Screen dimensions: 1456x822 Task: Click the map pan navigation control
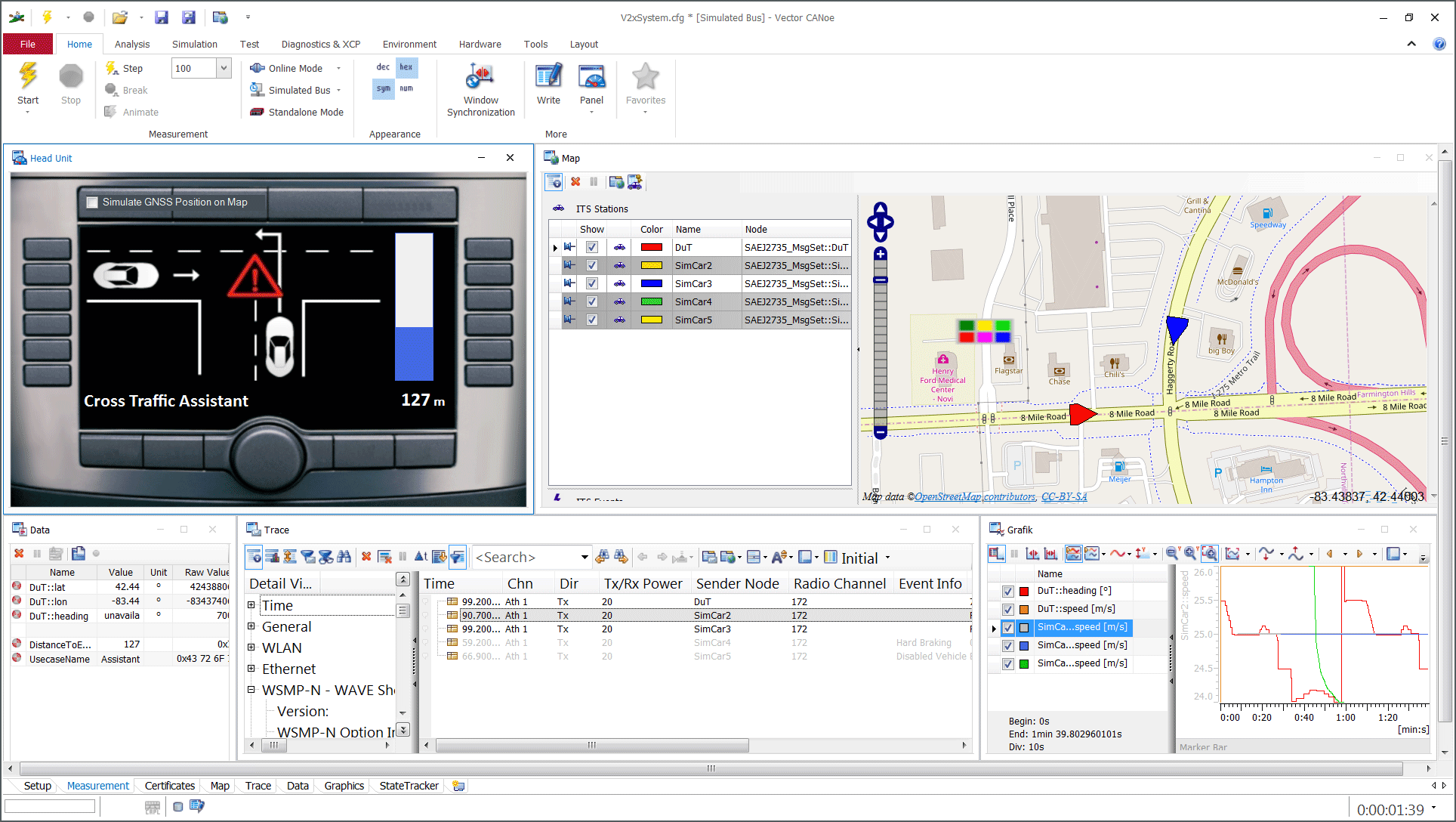[880, 223]
